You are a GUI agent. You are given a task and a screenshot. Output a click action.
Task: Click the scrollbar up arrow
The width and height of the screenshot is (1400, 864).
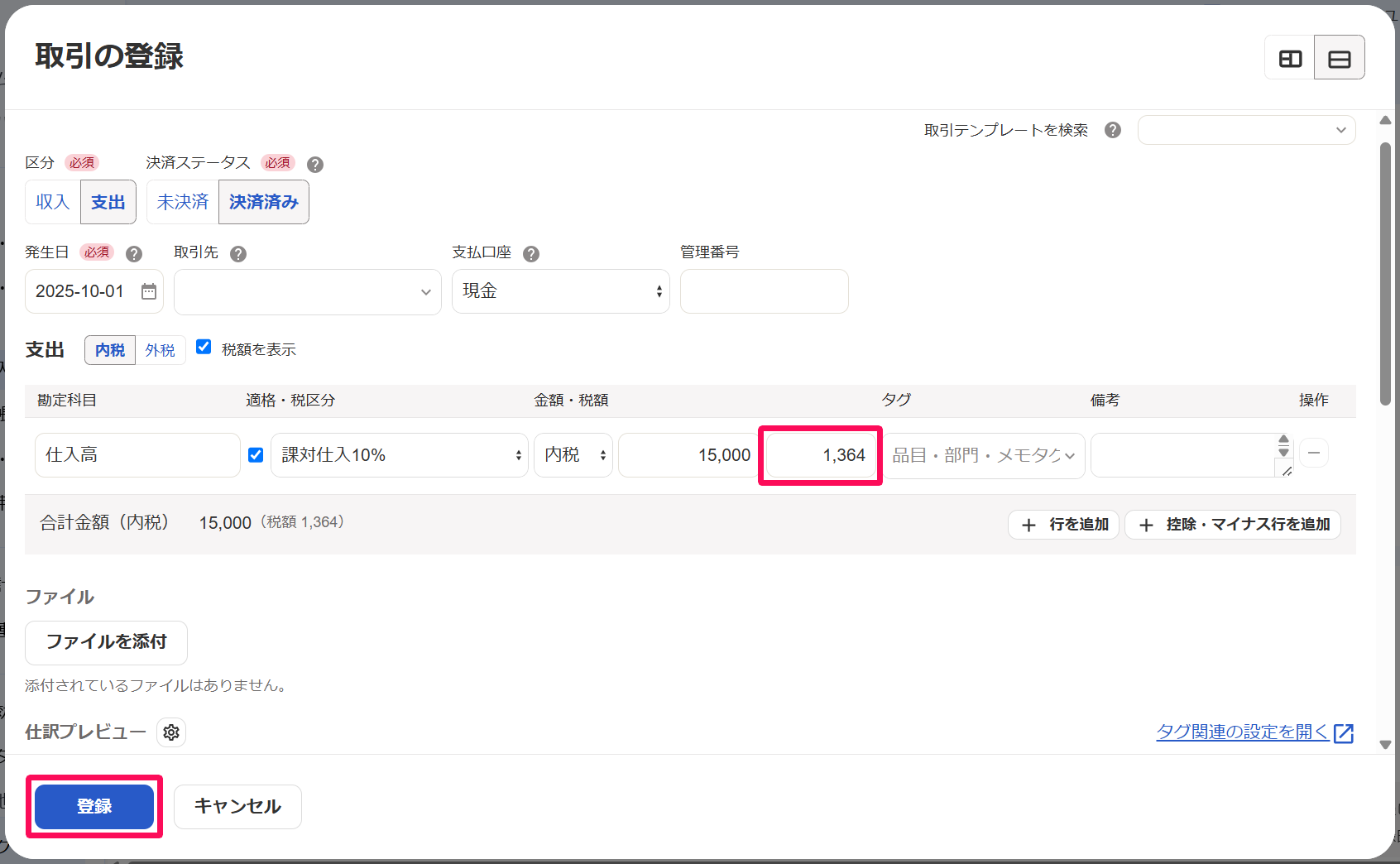pos(1385,121)
